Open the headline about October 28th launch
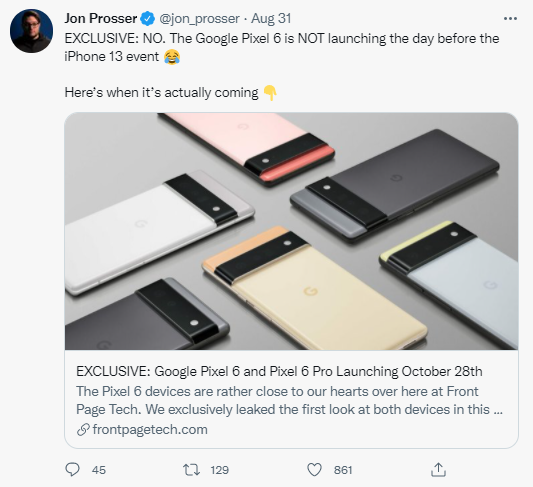Screen dimensions: 533x487 279,371
